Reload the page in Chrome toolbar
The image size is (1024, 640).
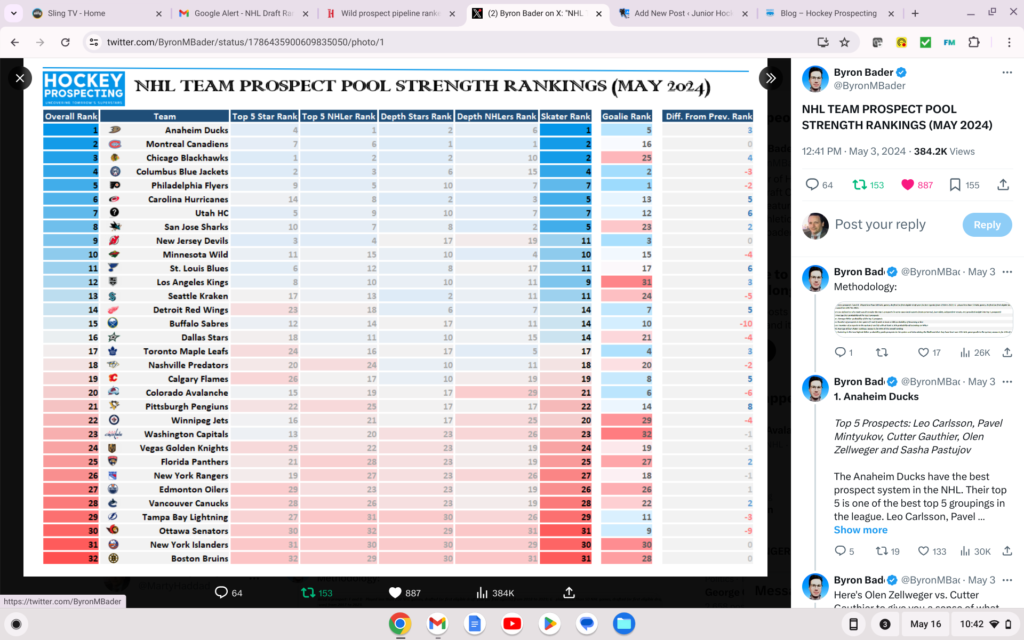(x=65, y=42)
